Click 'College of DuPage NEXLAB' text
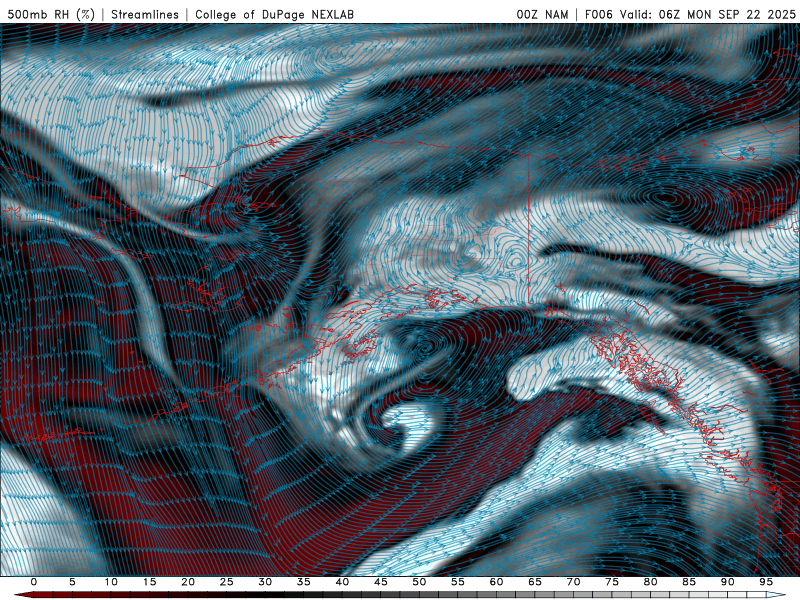 (274, 15)
